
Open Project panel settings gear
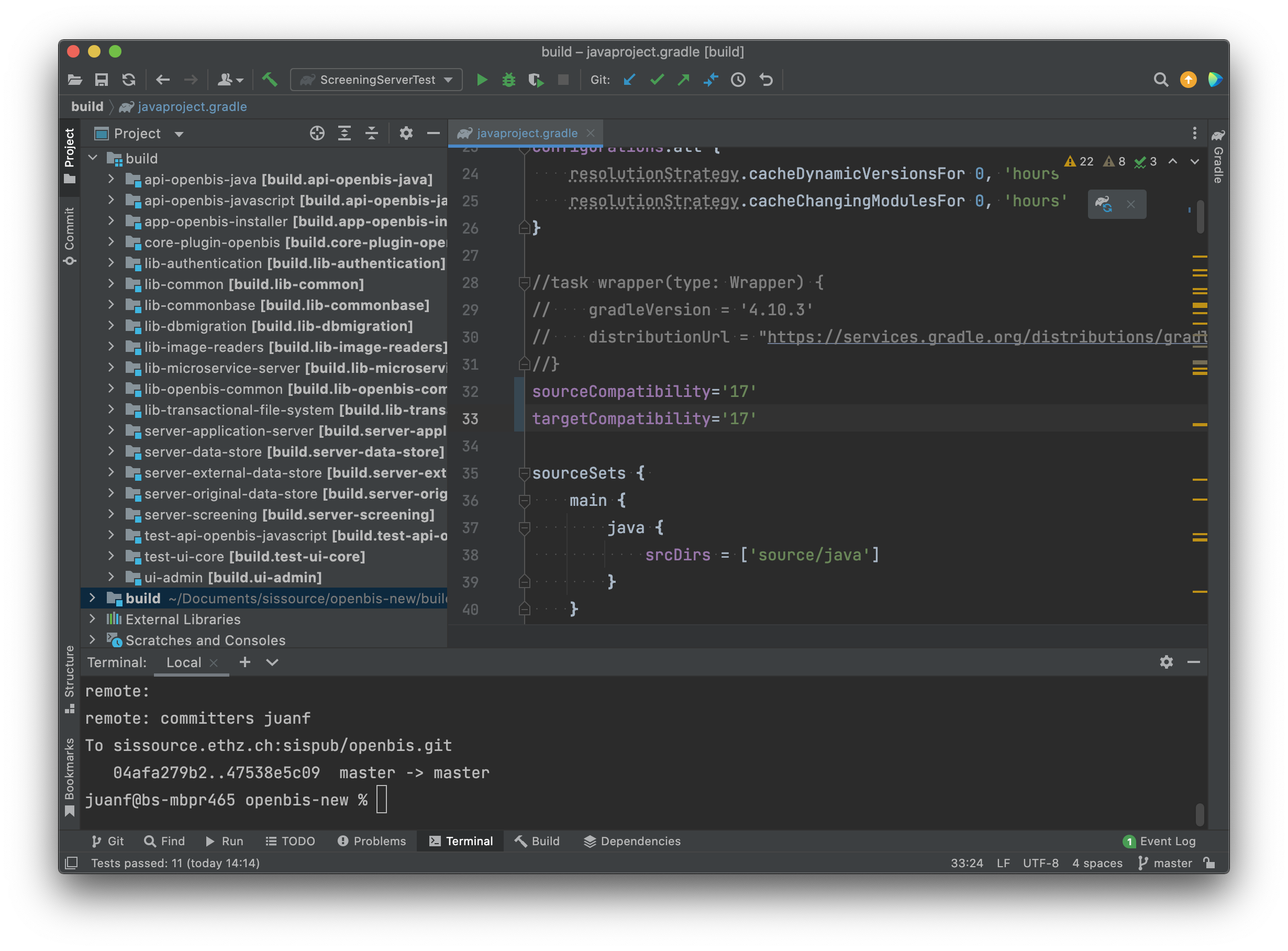tap(406, 134)
